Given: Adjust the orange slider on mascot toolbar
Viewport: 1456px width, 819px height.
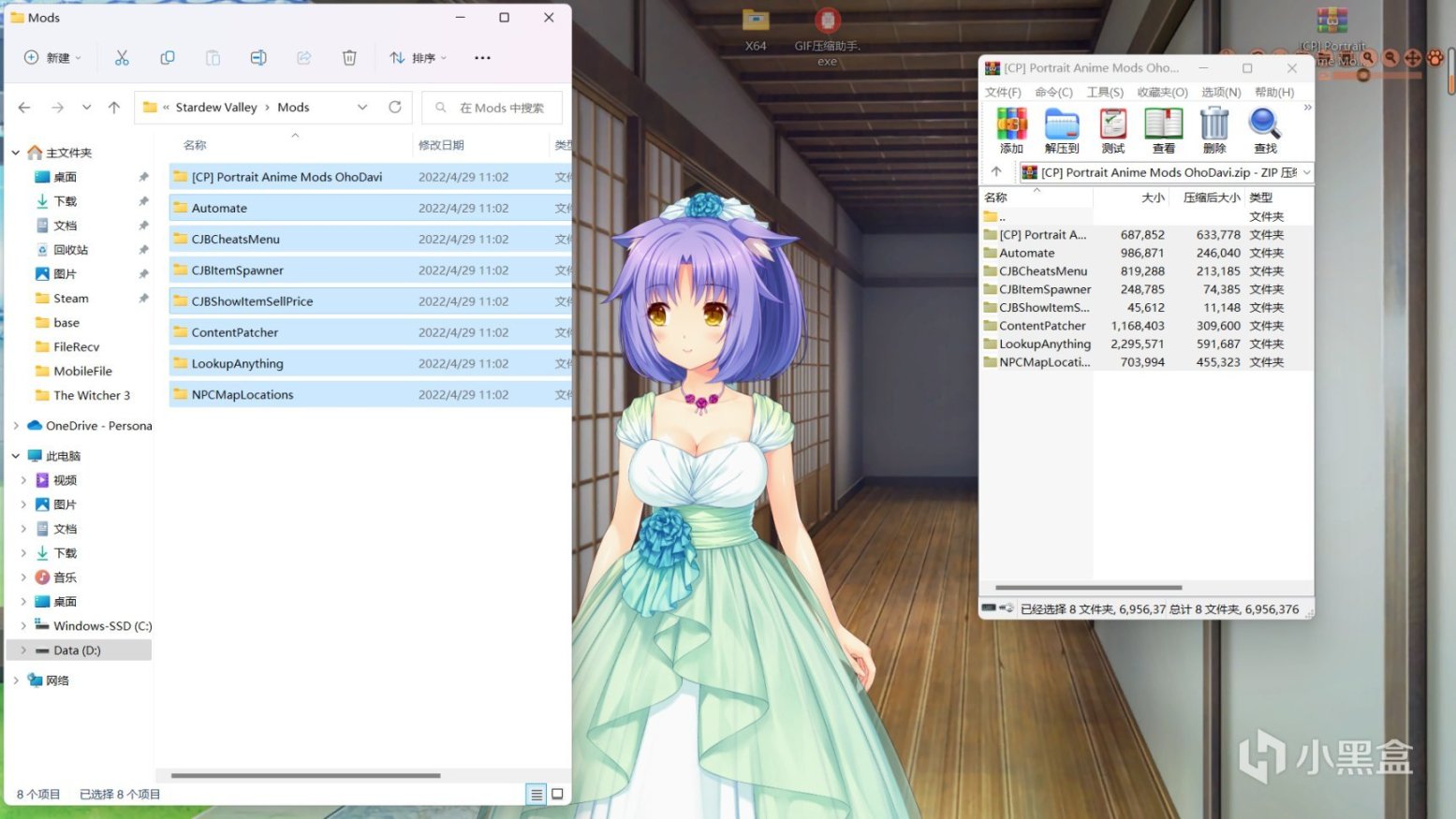Looking at the screenshot, I should (1363, 75).
